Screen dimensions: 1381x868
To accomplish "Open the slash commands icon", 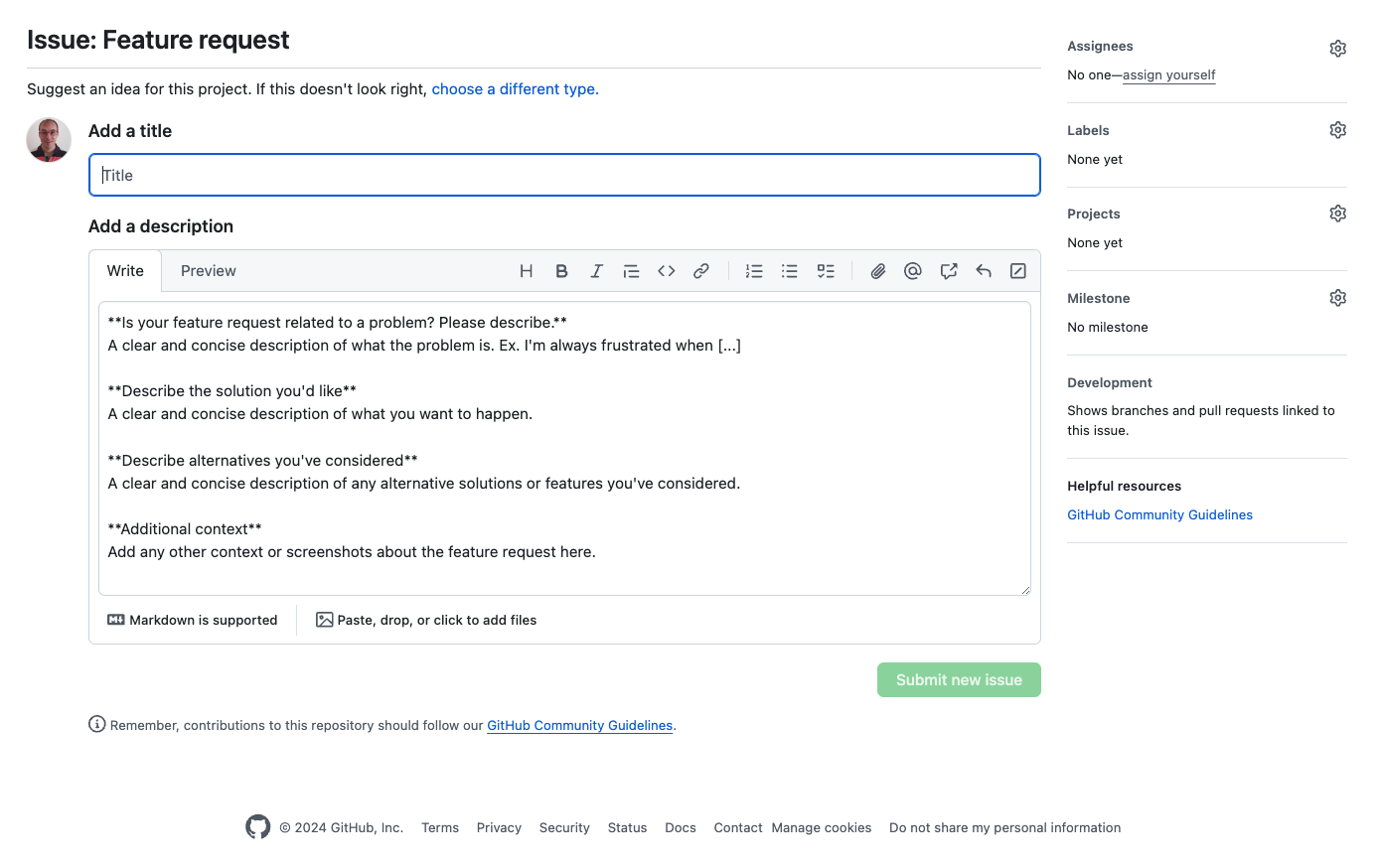I will [1018, 271].
